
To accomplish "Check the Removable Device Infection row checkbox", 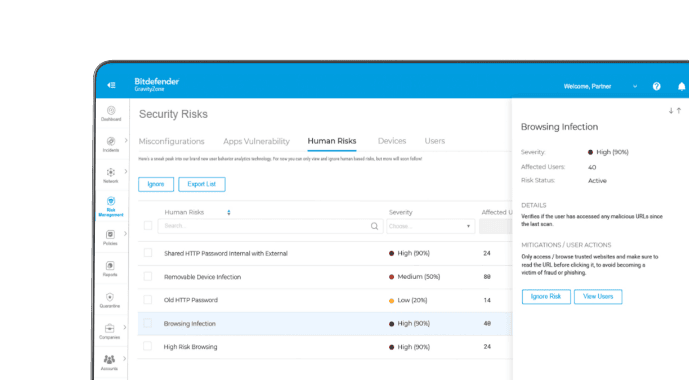I will (x=148, y=277).
